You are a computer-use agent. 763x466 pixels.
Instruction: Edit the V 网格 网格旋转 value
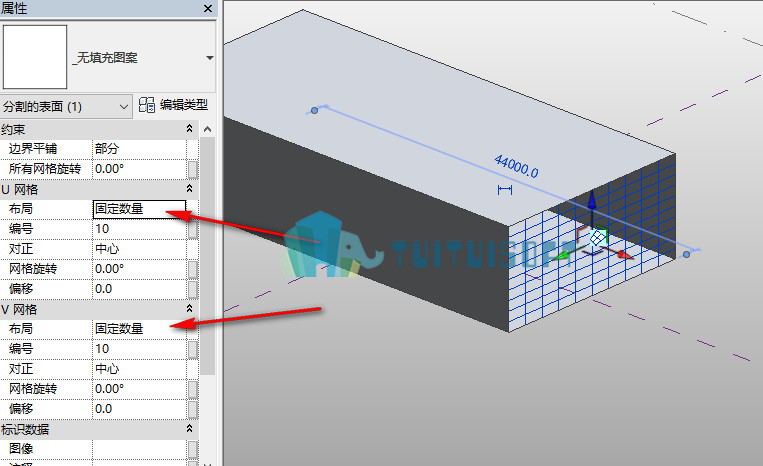(140, 389)
